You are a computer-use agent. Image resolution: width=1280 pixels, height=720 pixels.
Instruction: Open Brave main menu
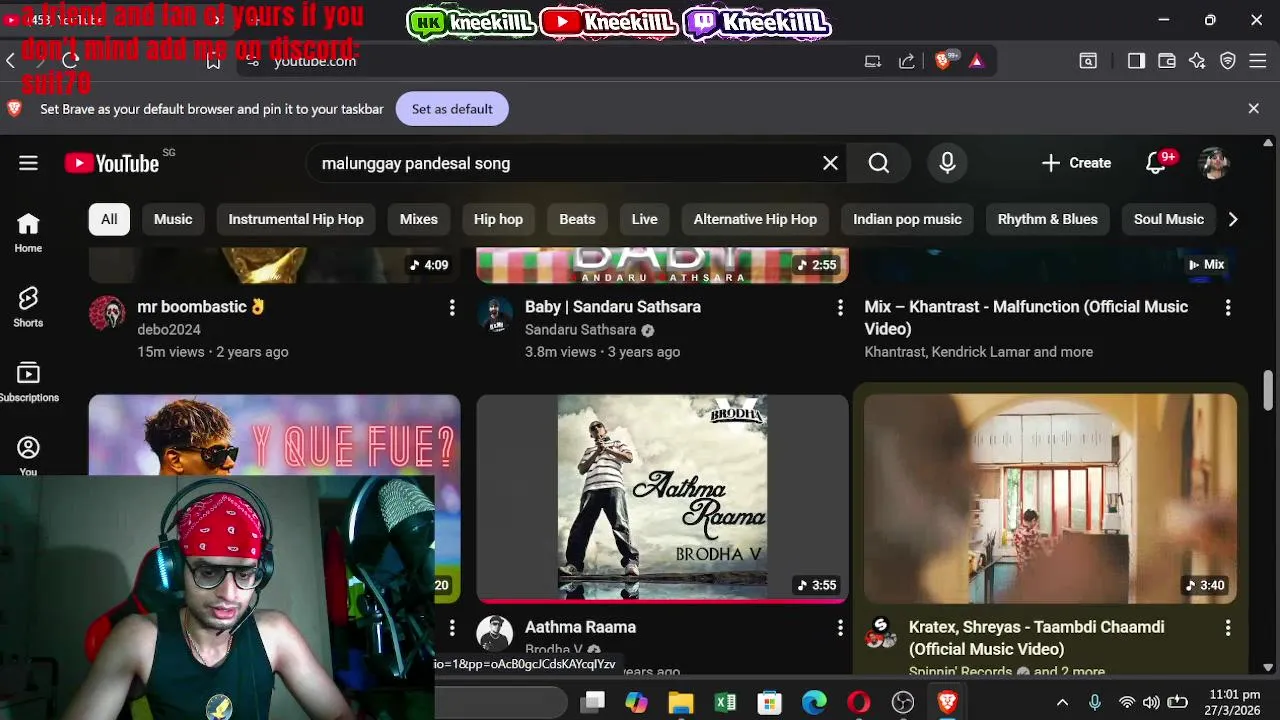click(x=1258, y=61)
